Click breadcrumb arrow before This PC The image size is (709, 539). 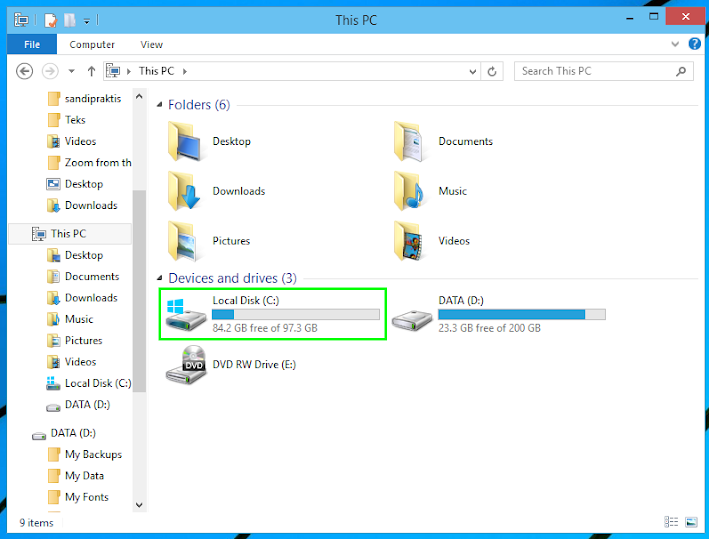point(129,71)
